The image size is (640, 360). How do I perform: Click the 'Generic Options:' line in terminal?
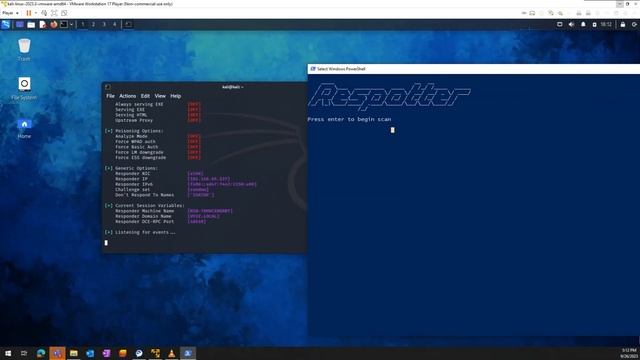pyautogui.click(x=131, y=168)
